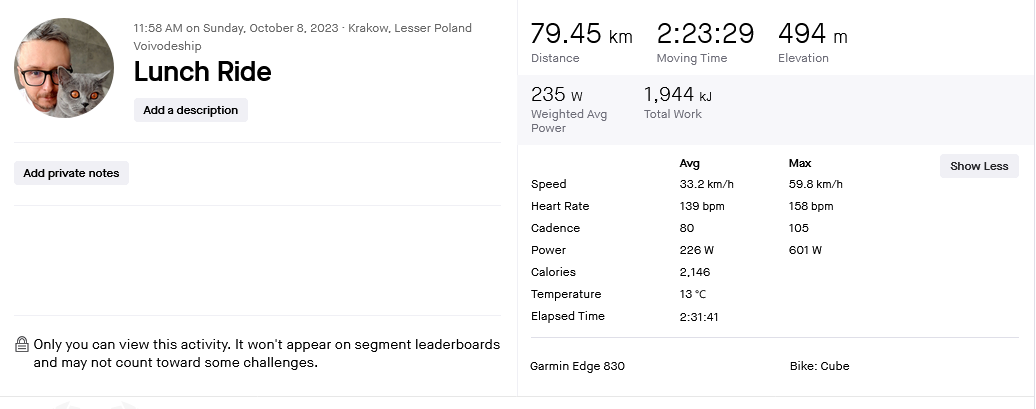The width and height of the screenshot is (1036, 409).
Task: Click the Elapsed Time value 2:31:41
Action: coord(699,316)
